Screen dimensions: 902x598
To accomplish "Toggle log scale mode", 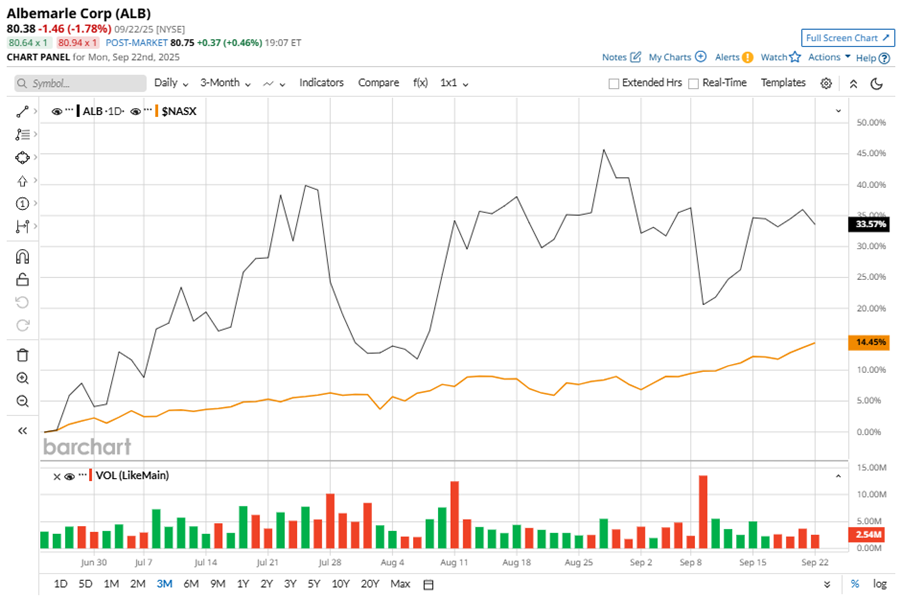I will click(880, 584).
